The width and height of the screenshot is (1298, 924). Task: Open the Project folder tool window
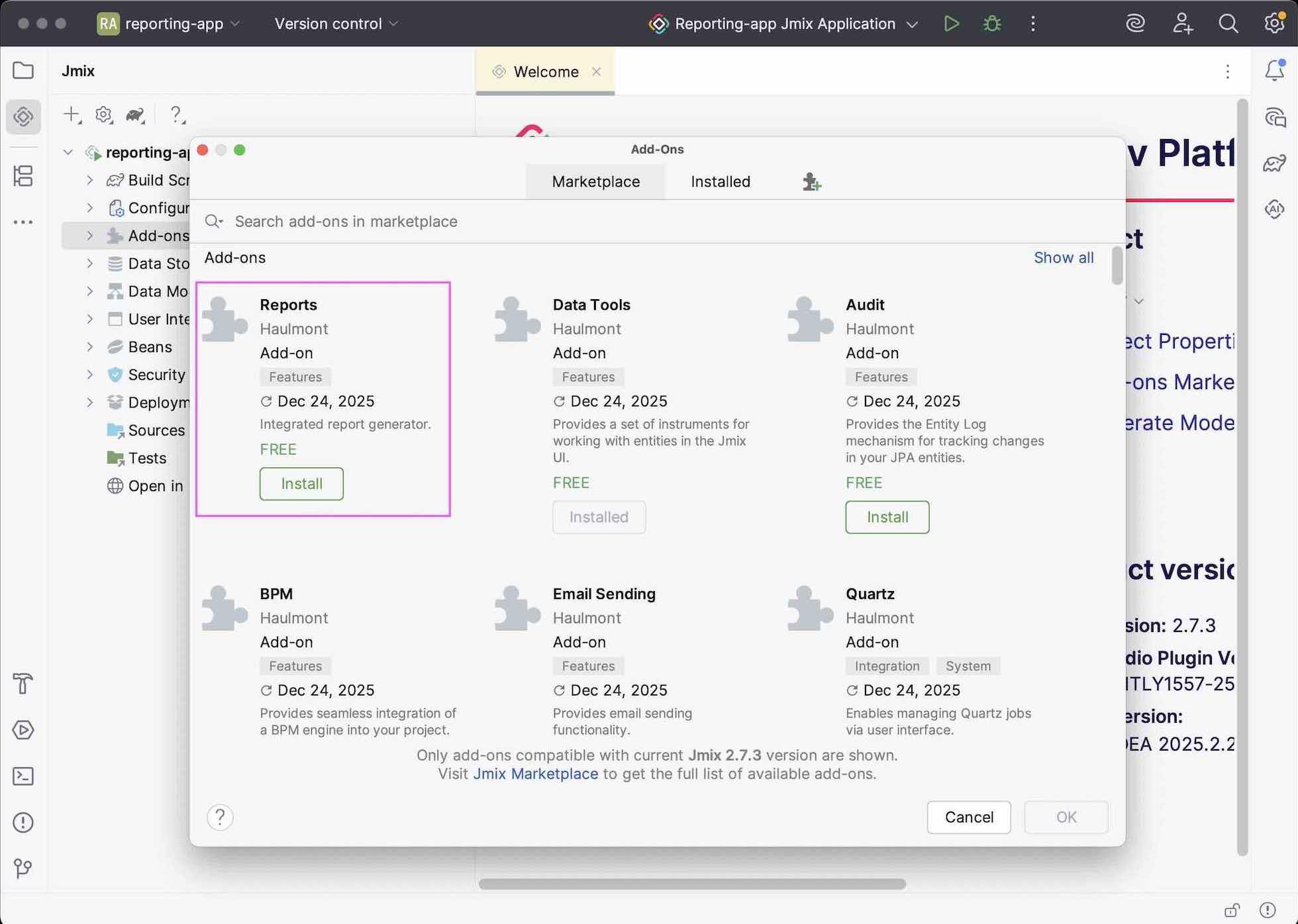[x=23, y=70]
